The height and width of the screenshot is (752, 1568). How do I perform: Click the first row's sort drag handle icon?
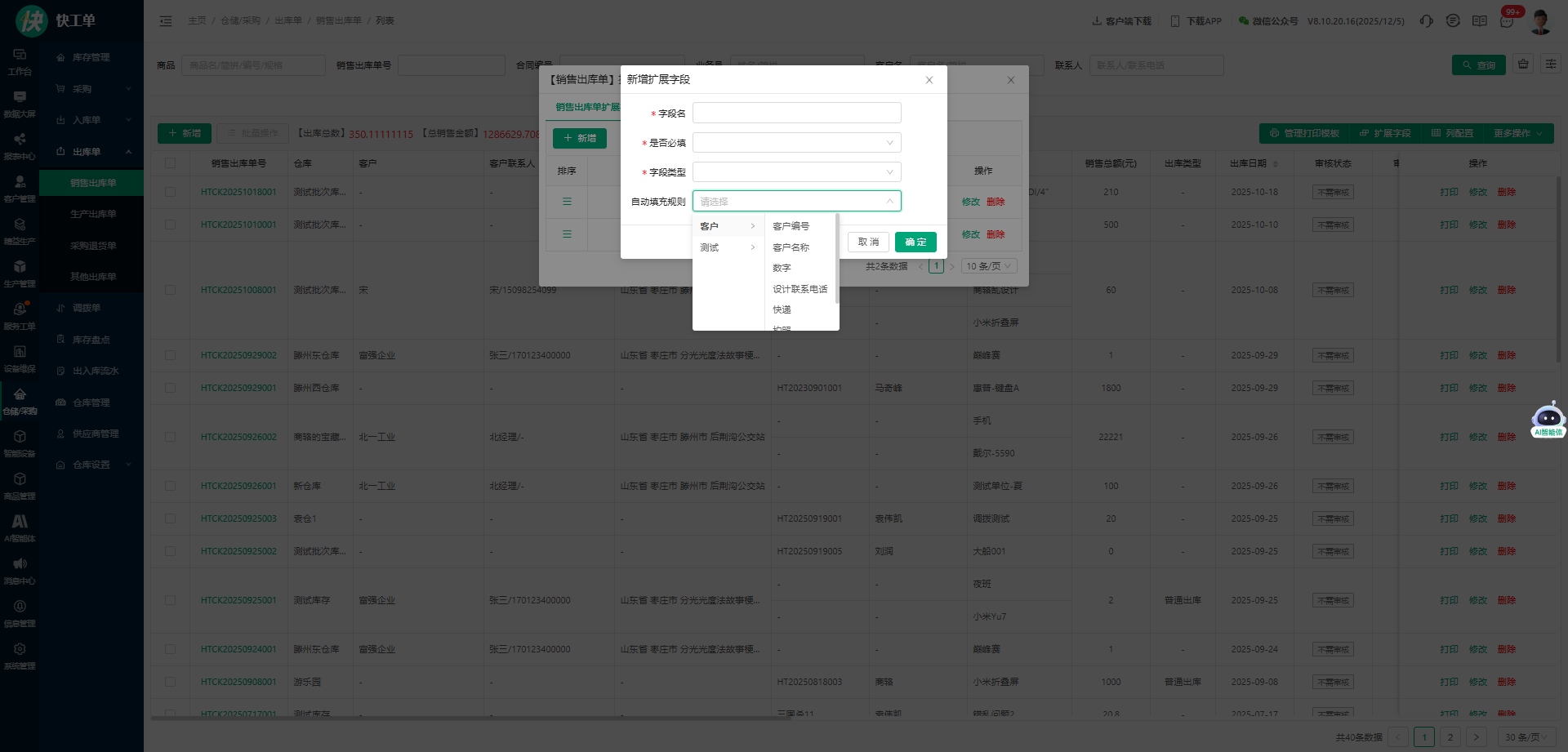point(567,202)
